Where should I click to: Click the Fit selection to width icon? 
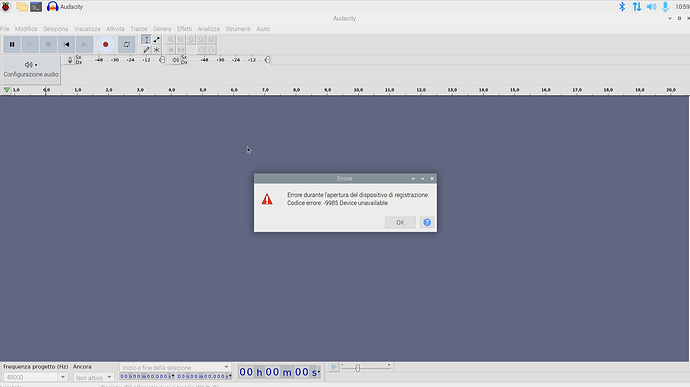pyautogui.click(x=191, y=40)
